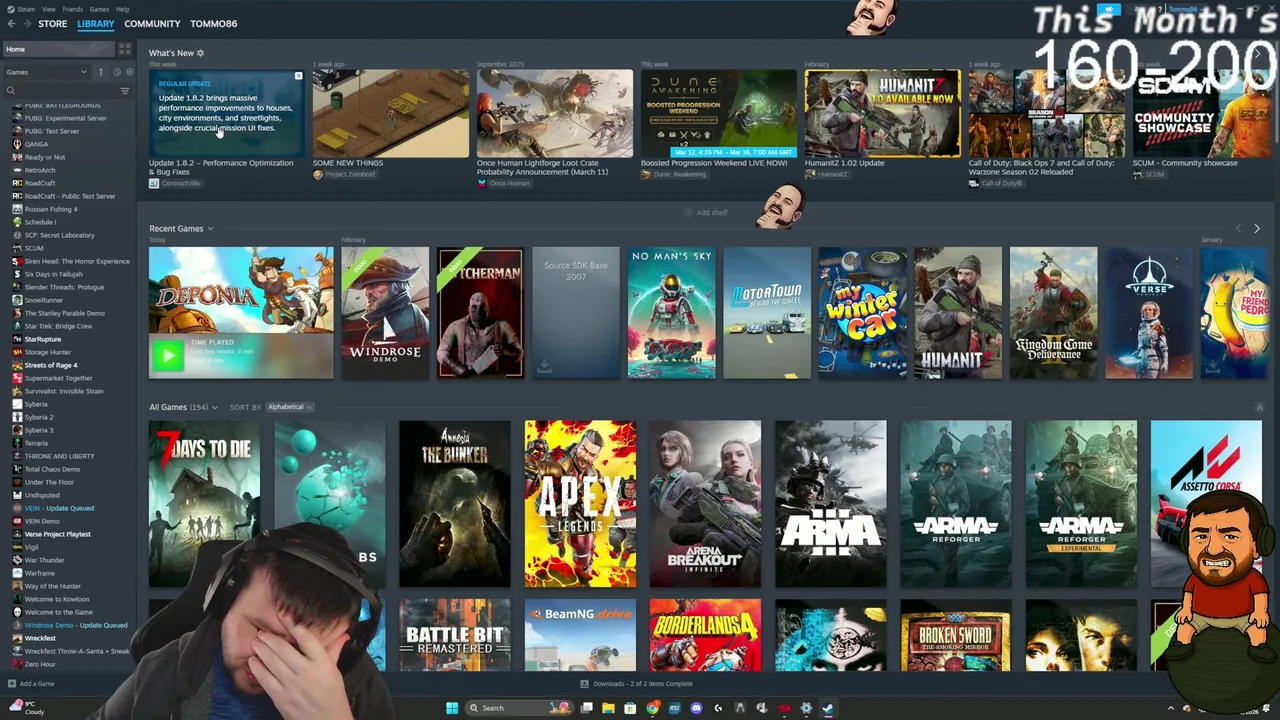Click Add a Game button
Screen dimensions: 1280x720
pos(31,684)
